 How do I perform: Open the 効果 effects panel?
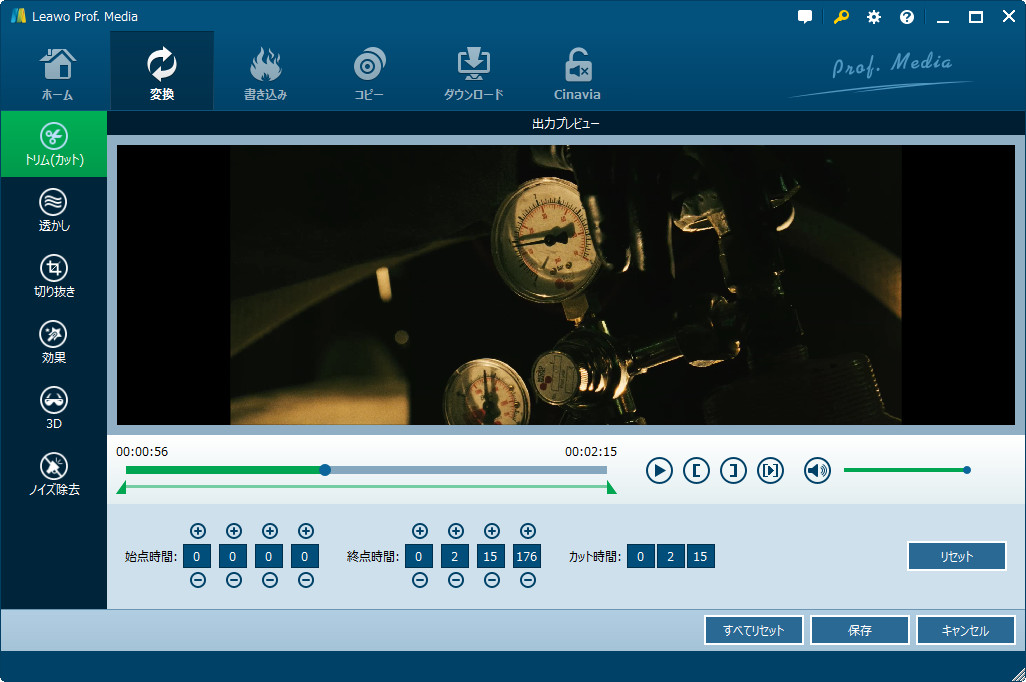click(54, 343)
